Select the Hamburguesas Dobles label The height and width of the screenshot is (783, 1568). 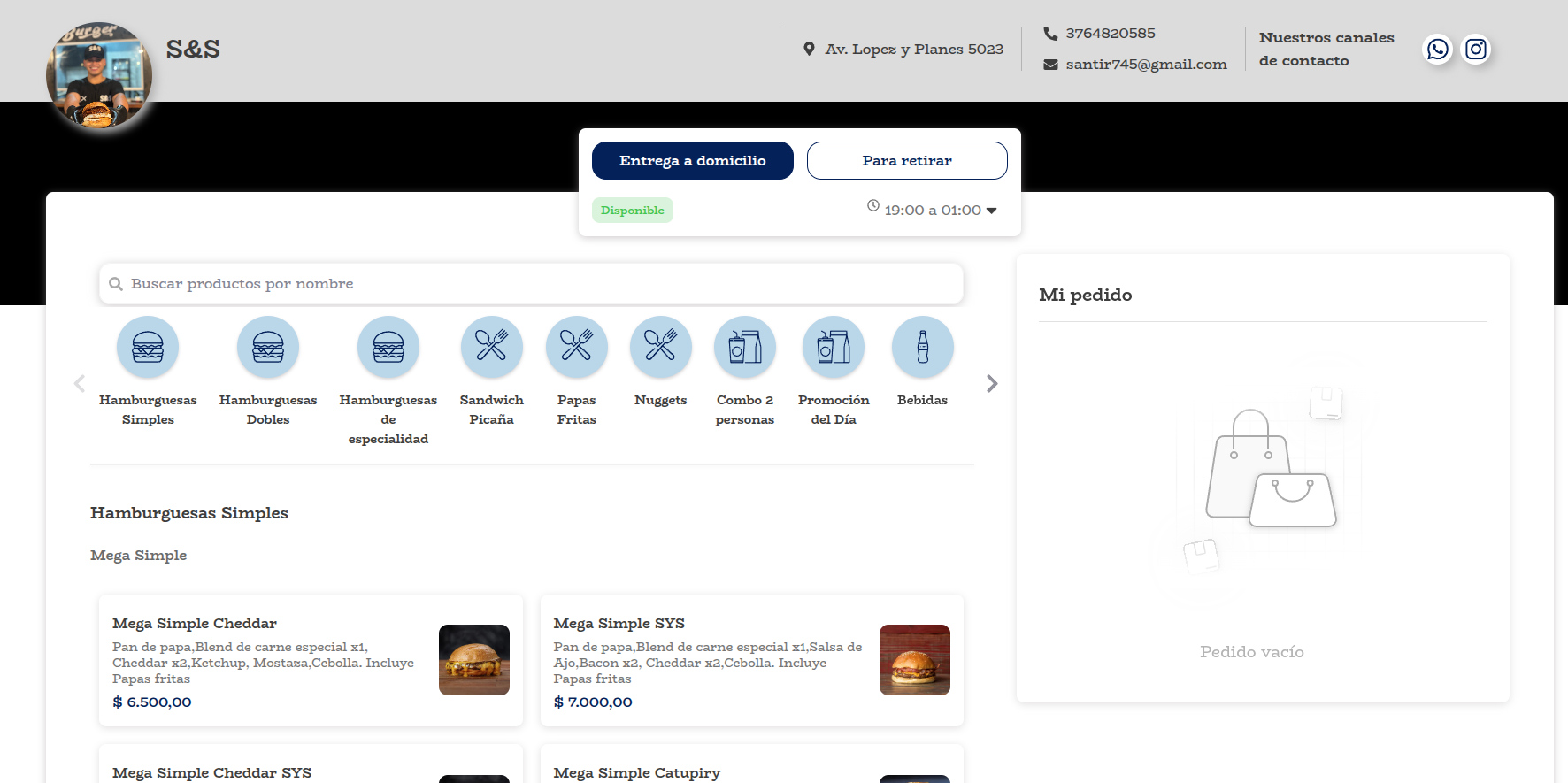pyautogui.click(x=268, y=410)
